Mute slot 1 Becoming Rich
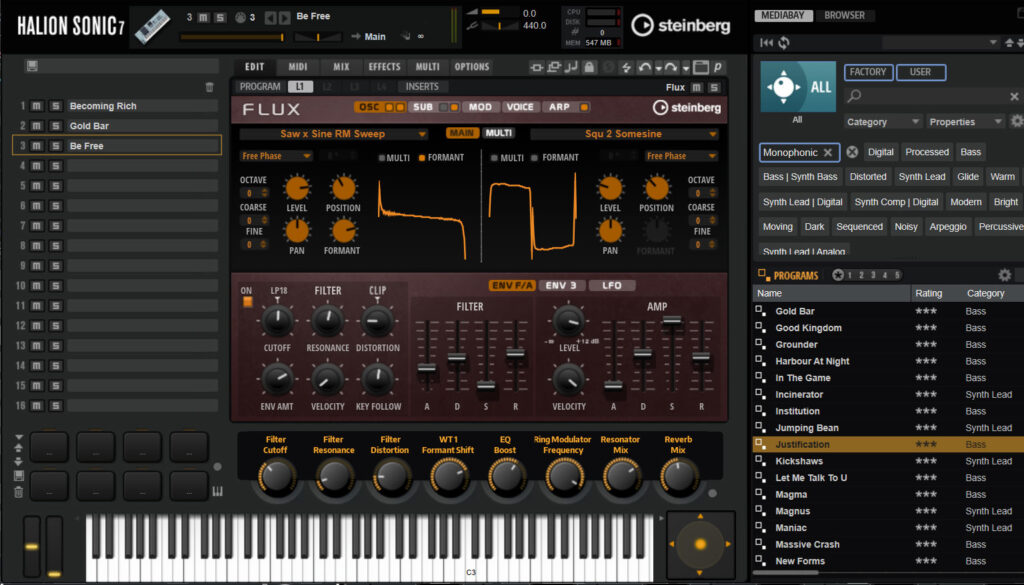 pyautogui.click(x=36, y=106)
